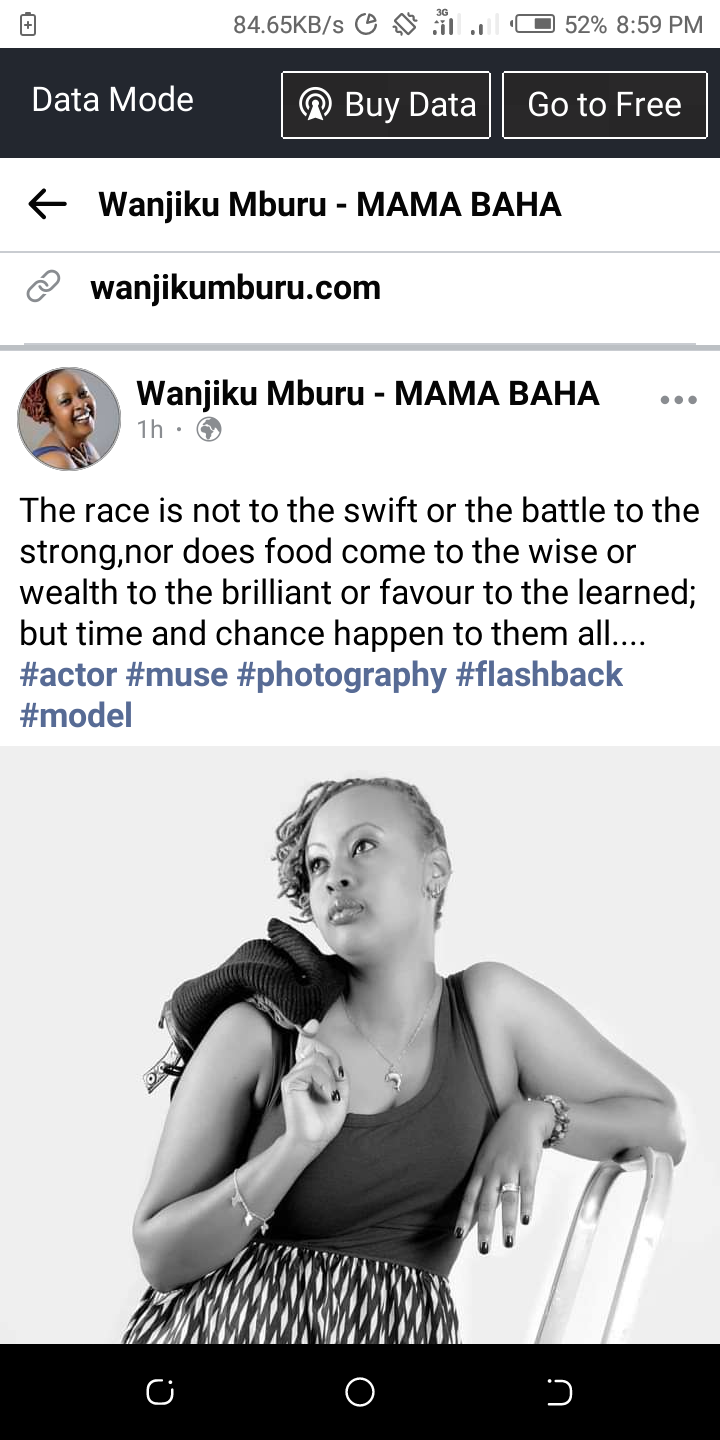Open the #flashback hashtag
The image size is (720, 1440).
coord(539,674)
